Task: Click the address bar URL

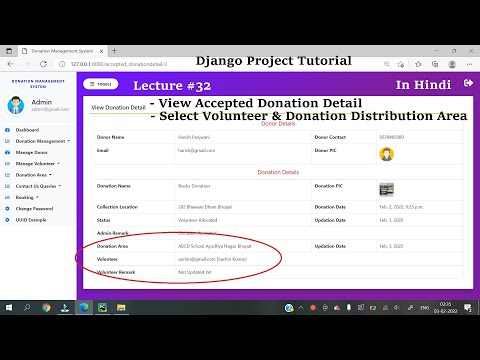Action: 119,64
